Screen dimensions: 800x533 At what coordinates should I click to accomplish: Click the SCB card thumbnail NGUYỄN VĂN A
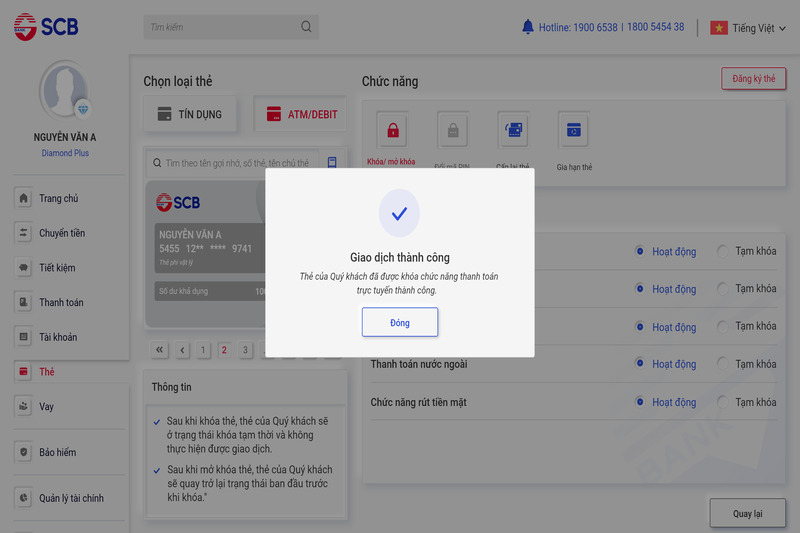click(x=206, y=253)
